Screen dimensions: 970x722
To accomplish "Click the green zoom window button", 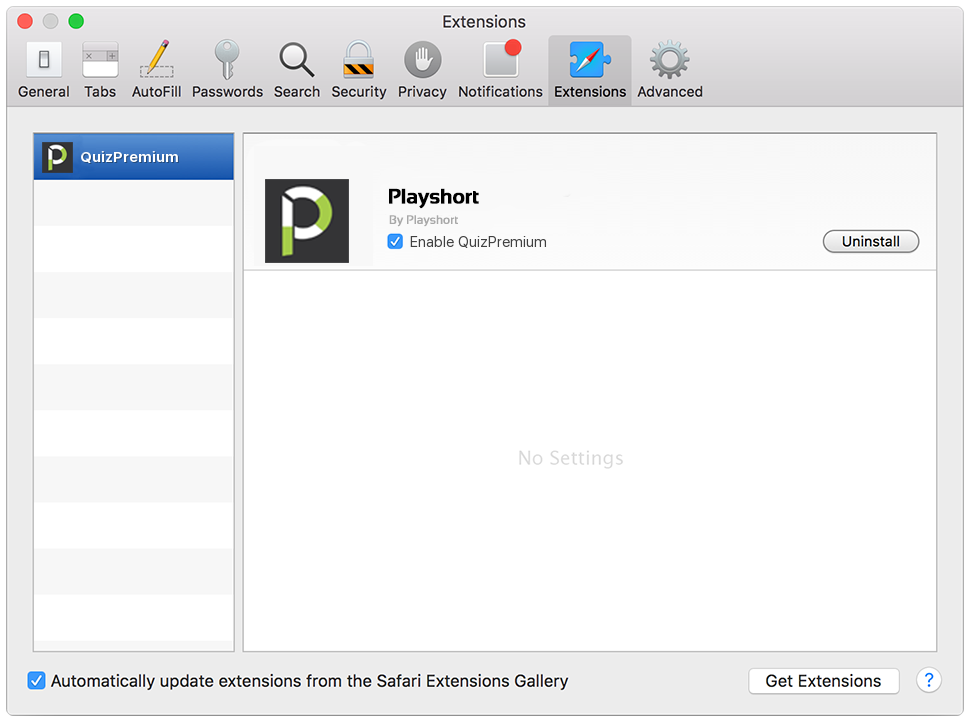I will (76, 21).
